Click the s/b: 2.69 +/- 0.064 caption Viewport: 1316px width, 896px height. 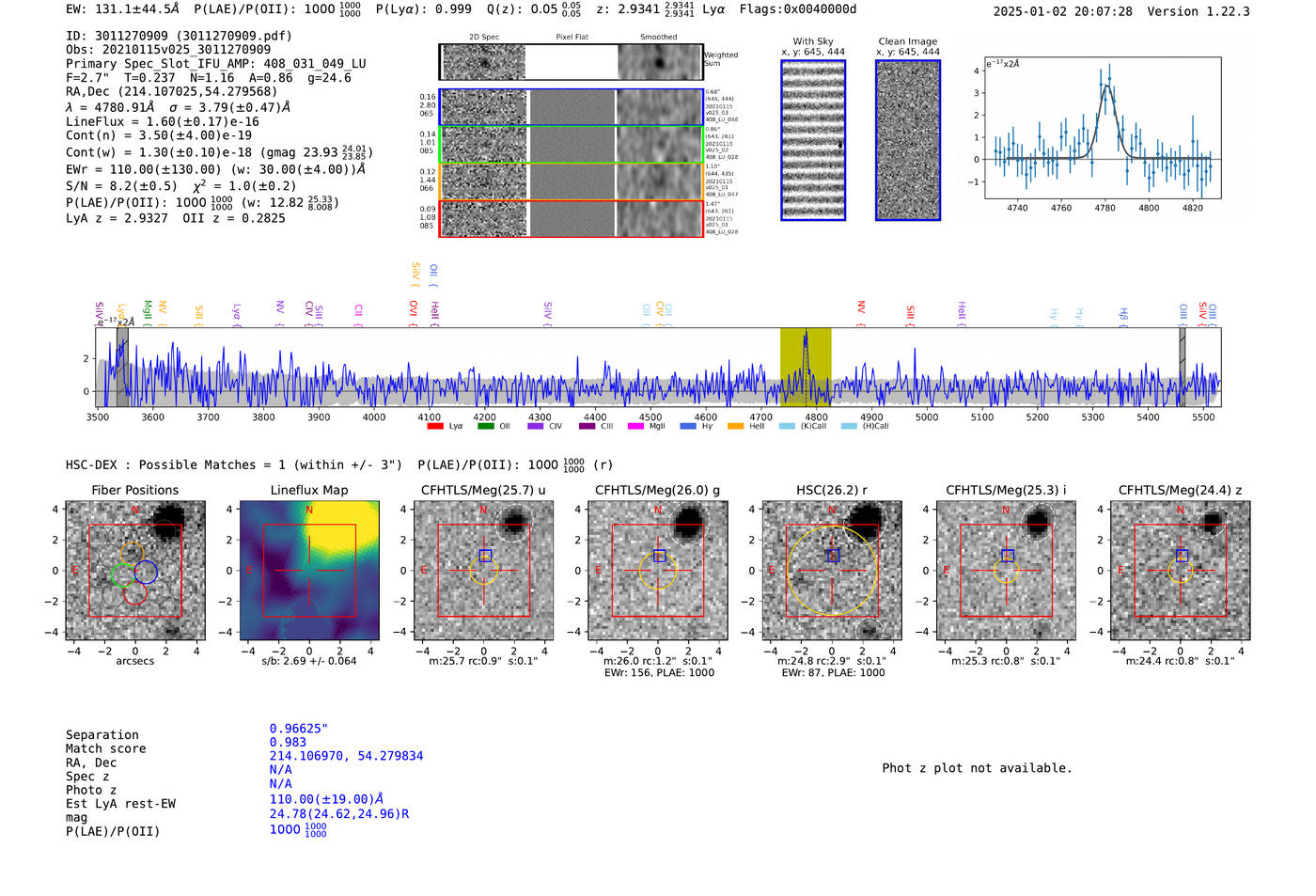(309, 661)
